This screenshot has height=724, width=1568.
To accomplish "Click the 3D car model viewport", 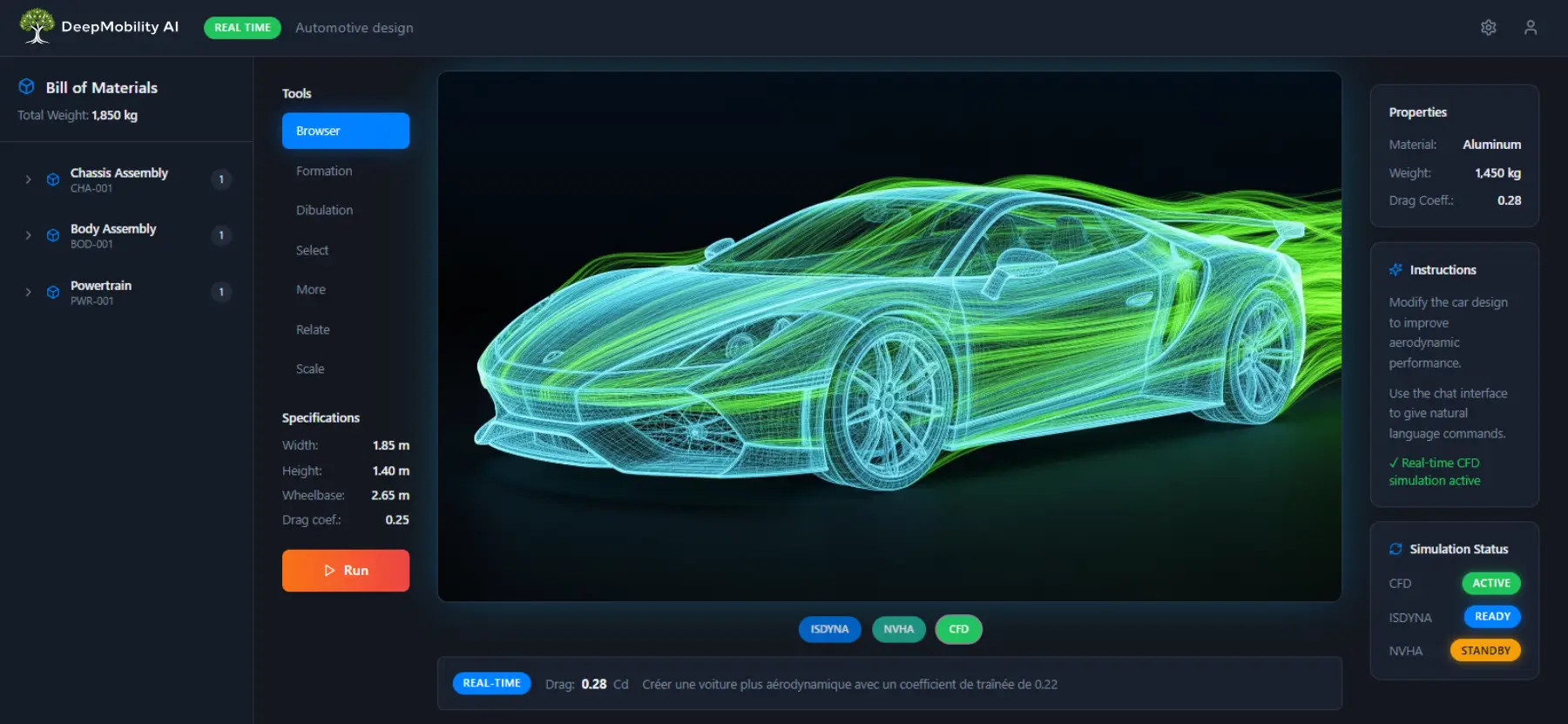I will pos(889,336).
